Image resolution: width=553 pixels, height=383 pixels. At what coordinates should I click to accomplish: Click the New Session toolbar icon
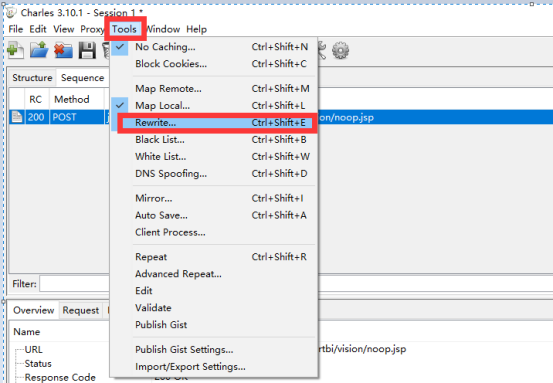pos(16,50)
